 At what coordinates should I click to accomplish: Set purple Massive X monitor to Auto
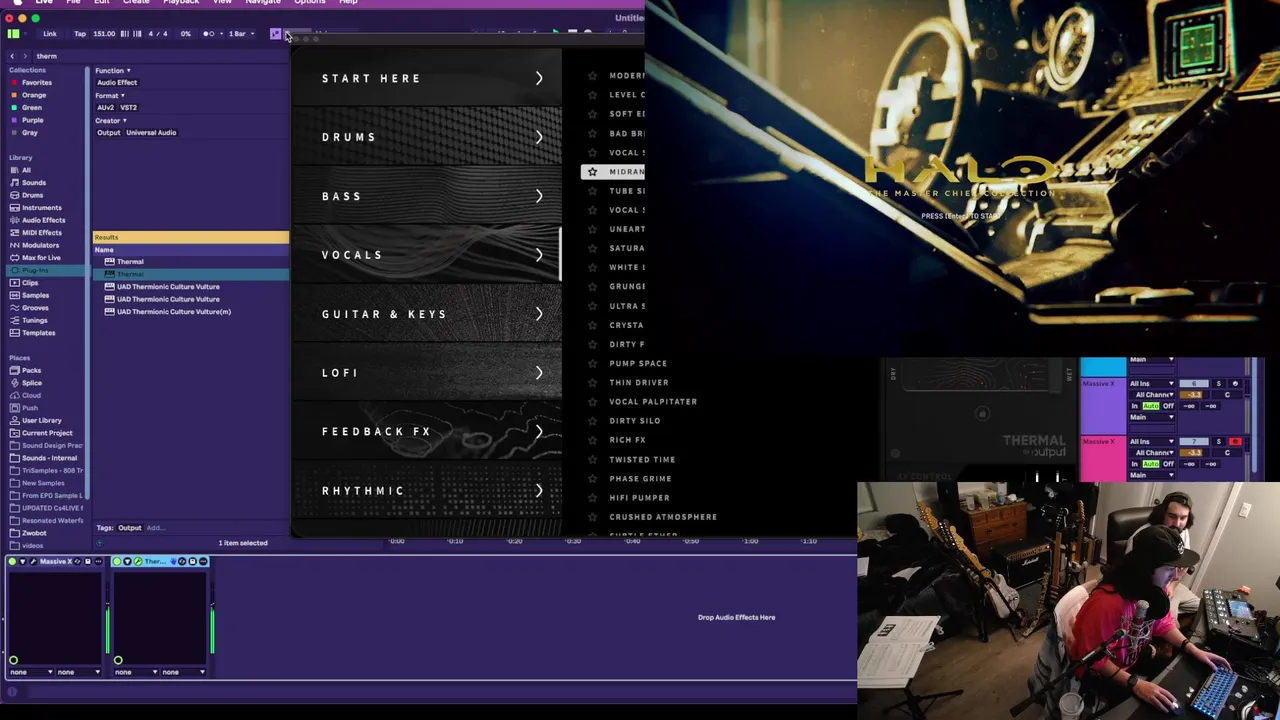coord(1151,406)
